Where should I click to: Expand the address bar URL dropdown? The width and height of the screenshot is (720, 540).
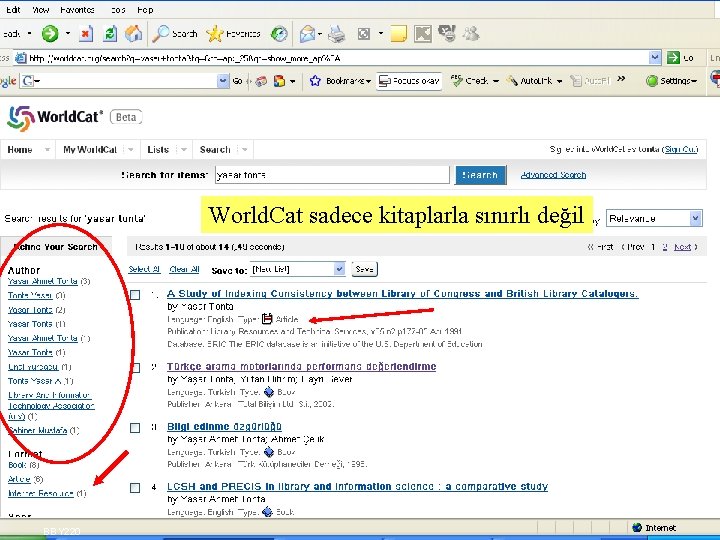pos(655,58)
